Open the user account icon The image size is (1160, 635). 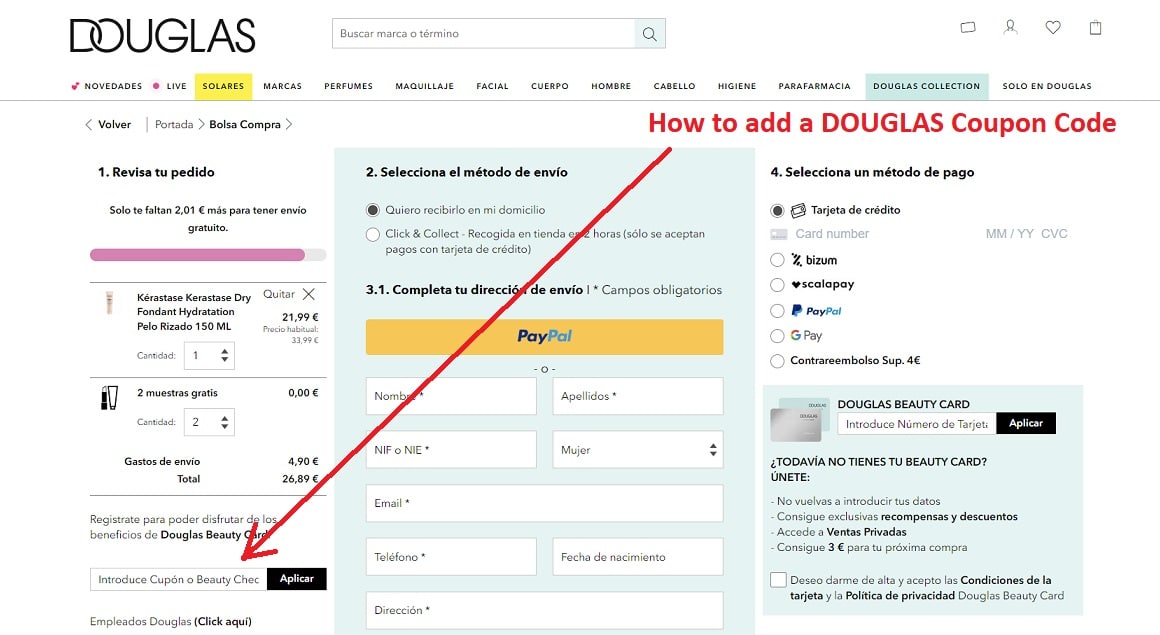coord(1010,27)
